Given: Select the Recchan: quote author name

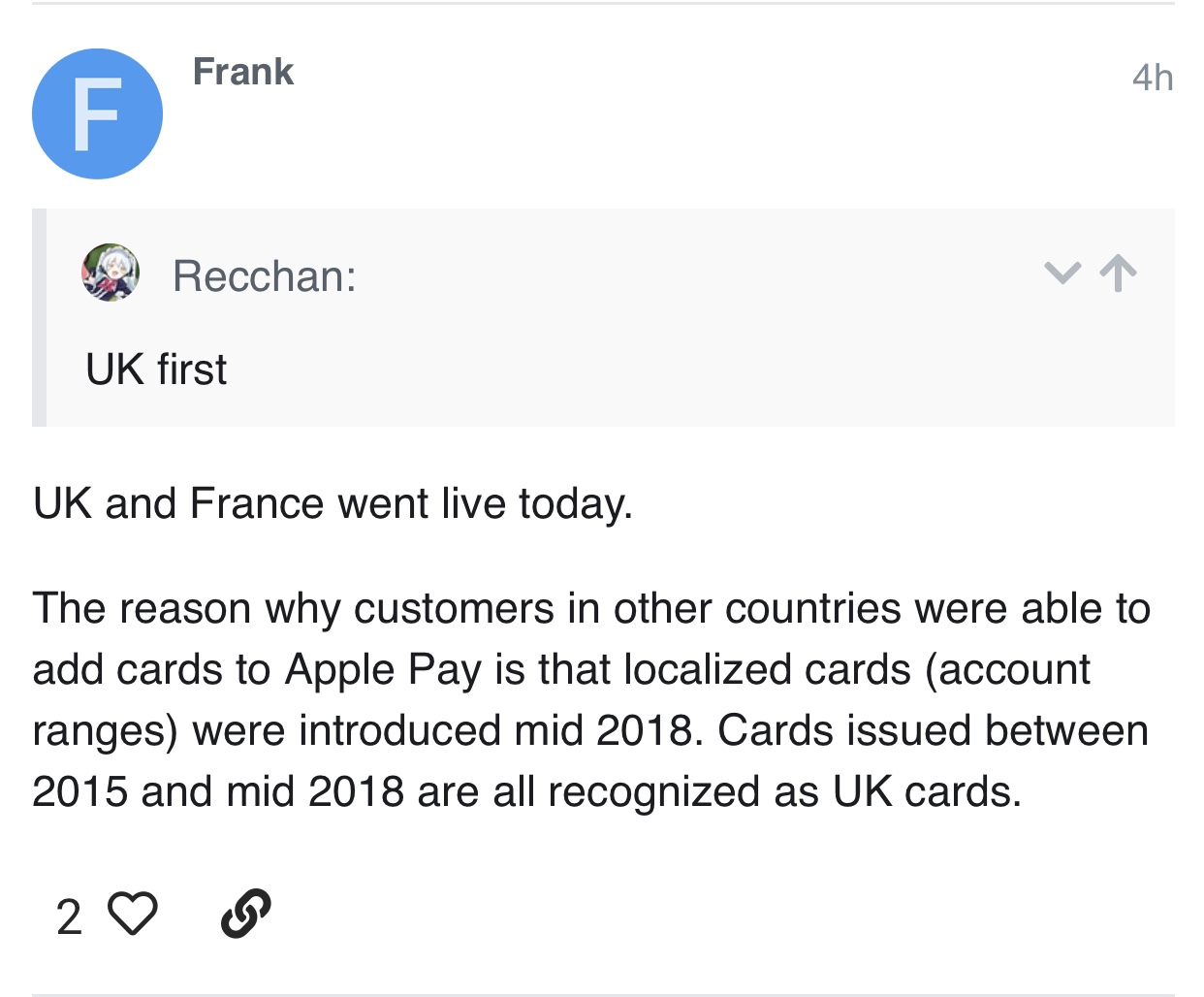Looking at the screenshot, I should [265, 276].
